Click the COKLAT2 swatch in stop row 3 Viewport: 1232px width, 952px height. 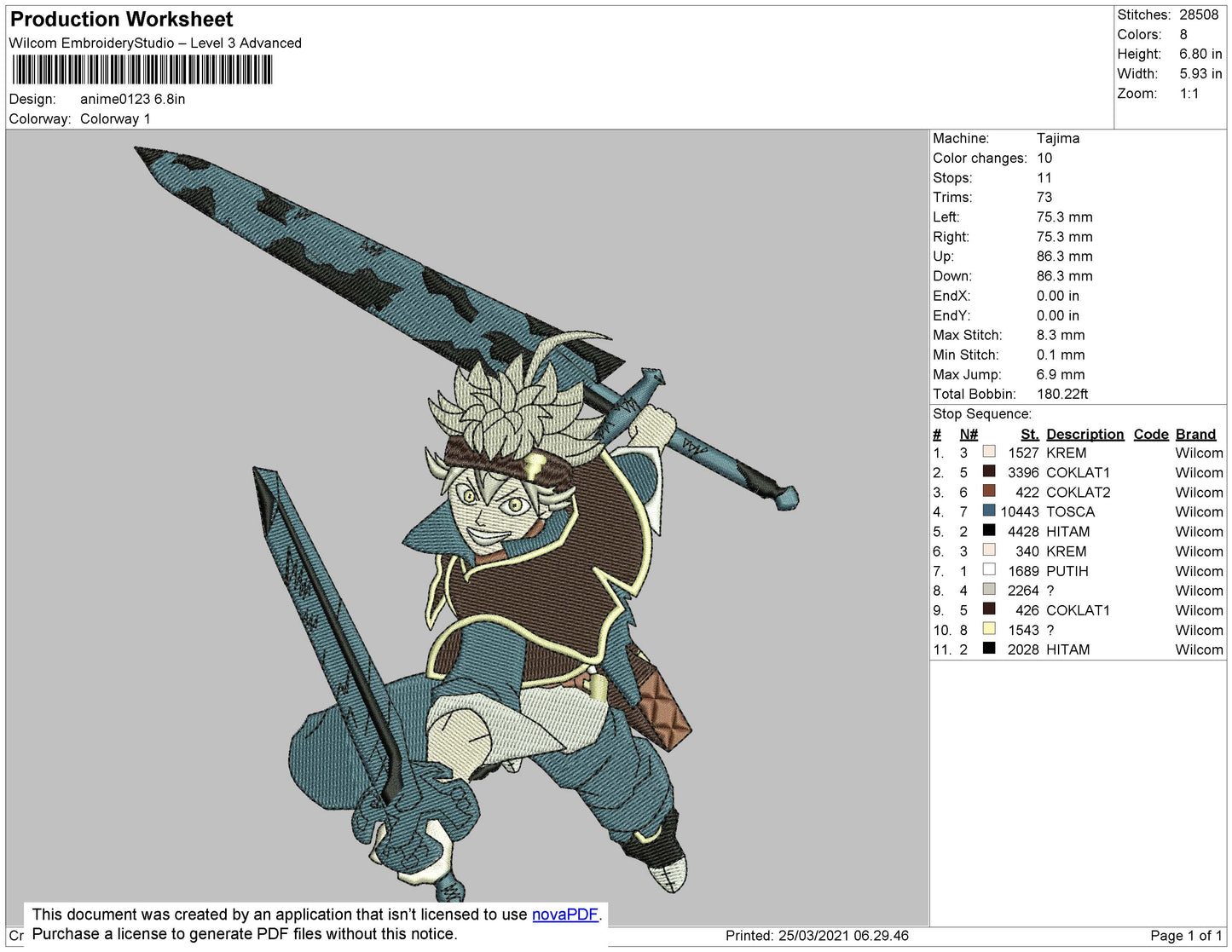click(x=989, y=491)
